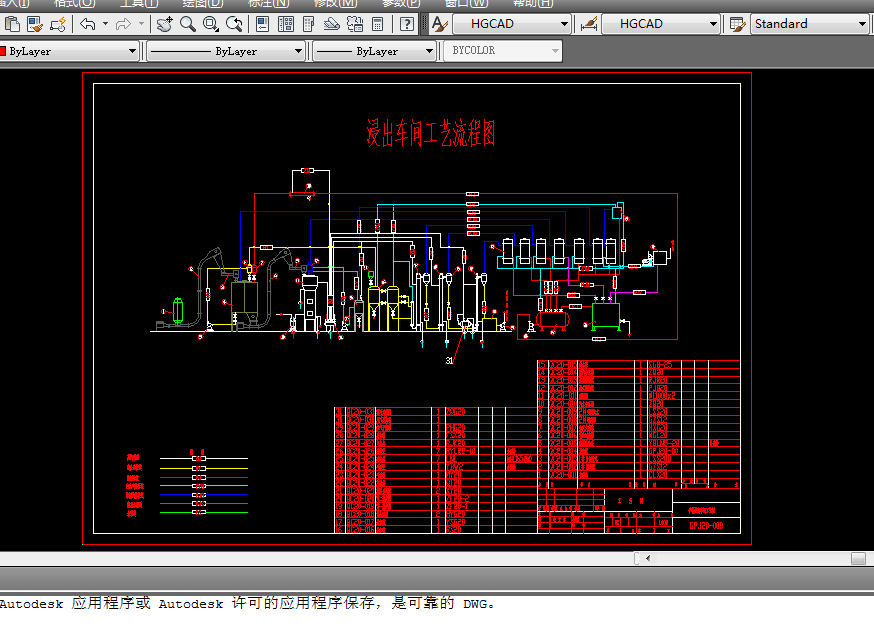Open the Properties palette icon

[x=263, y=24]
